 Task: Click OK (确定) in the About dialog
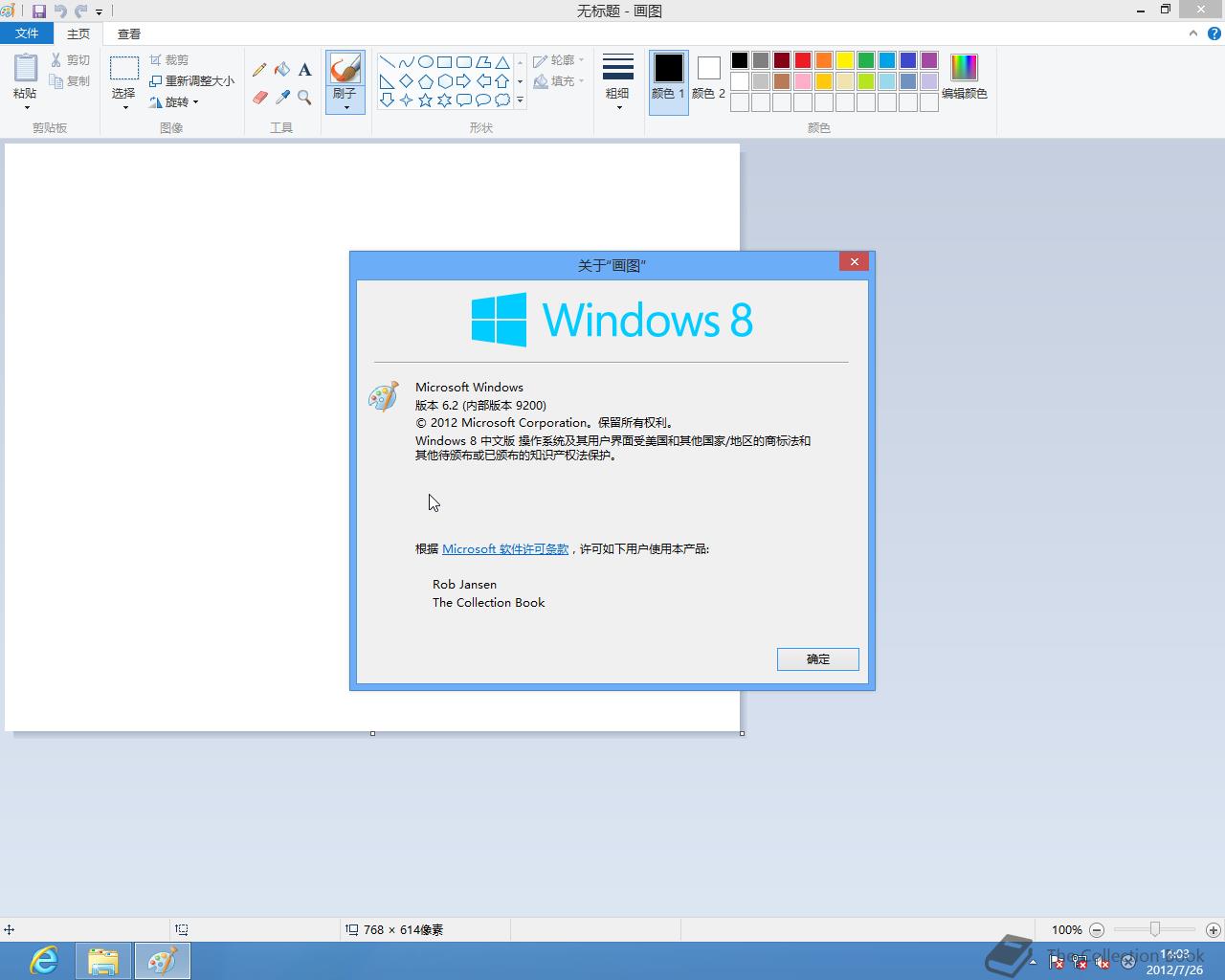818,659
